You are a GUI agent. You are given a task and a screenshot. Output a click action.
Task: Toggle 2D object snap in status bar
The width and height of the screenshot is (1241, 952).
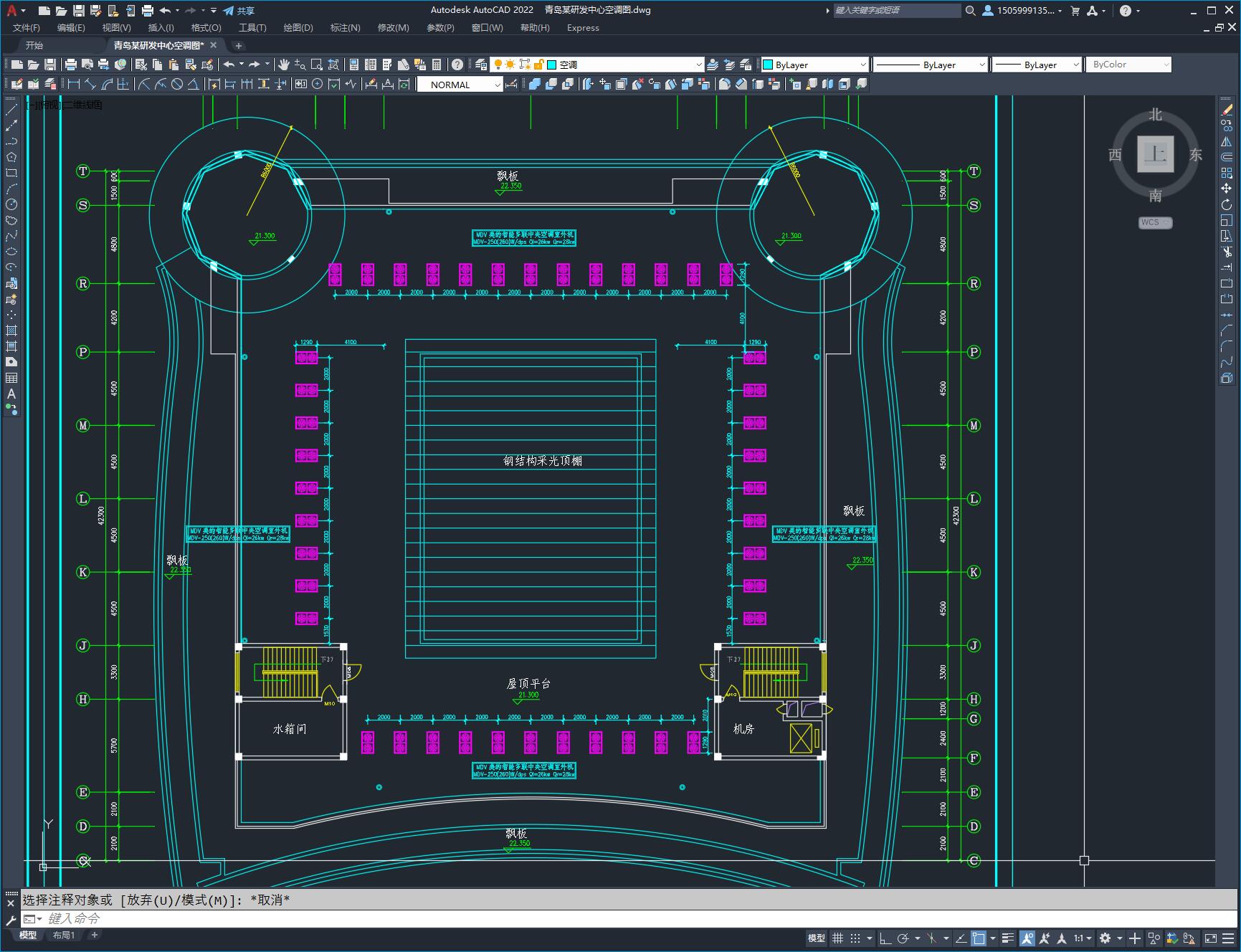tap(979, 938)
